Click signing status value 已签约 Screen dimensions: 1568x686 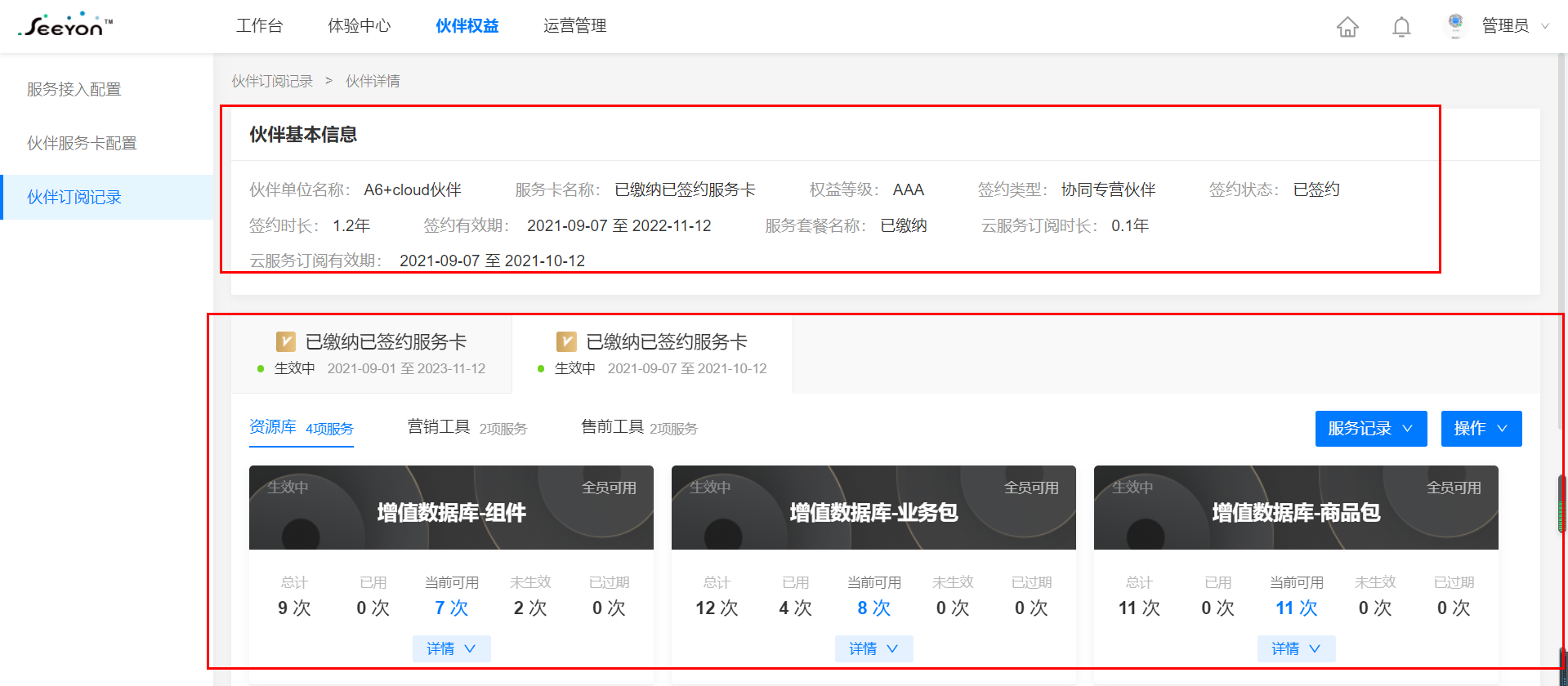[x=1316, y=189]
